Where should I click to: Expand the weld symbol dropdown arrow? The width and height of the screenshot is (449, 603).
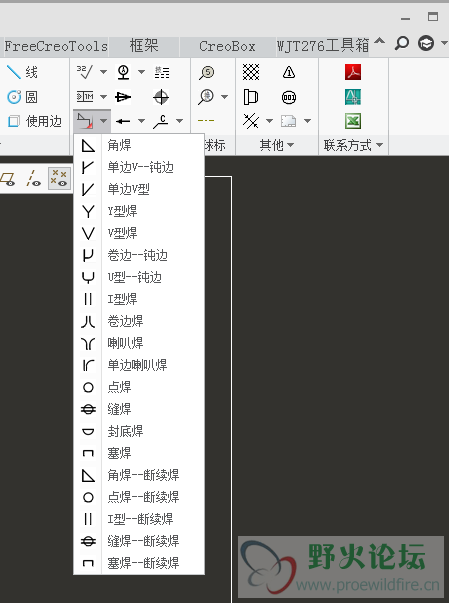103,121
